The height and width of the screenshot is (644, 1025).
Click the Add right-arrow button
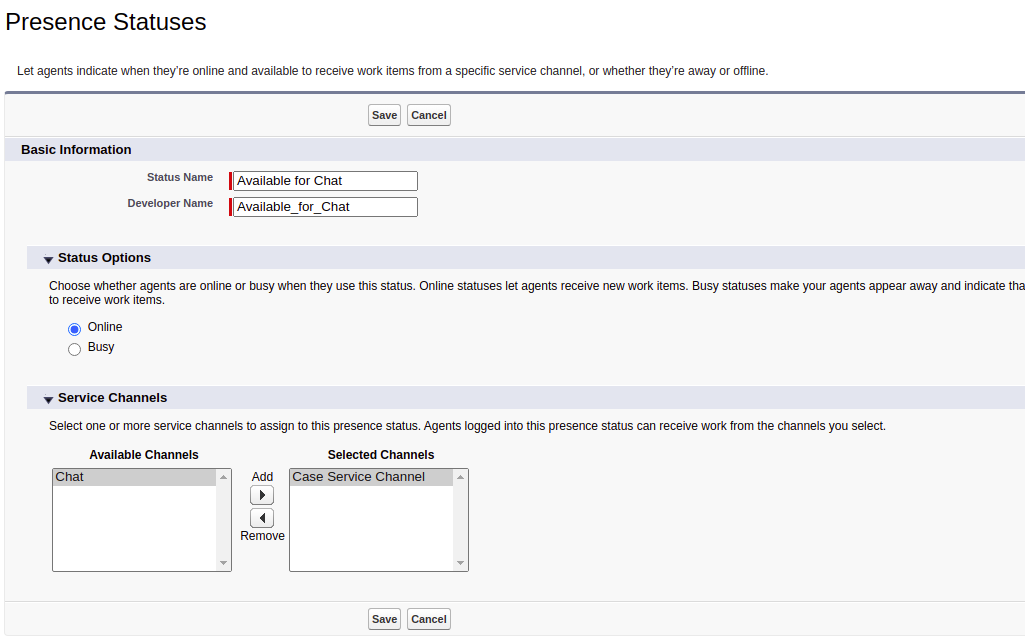(x=261, y=496)
